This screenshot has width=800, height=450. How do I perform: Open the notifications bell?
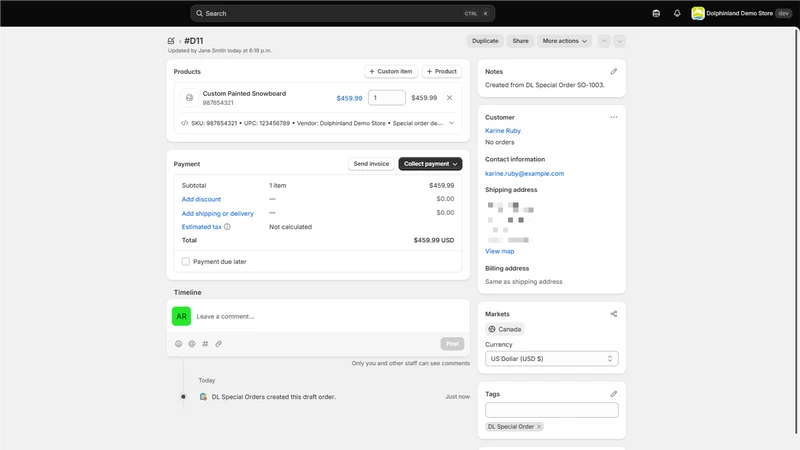[x=677, y=14]
